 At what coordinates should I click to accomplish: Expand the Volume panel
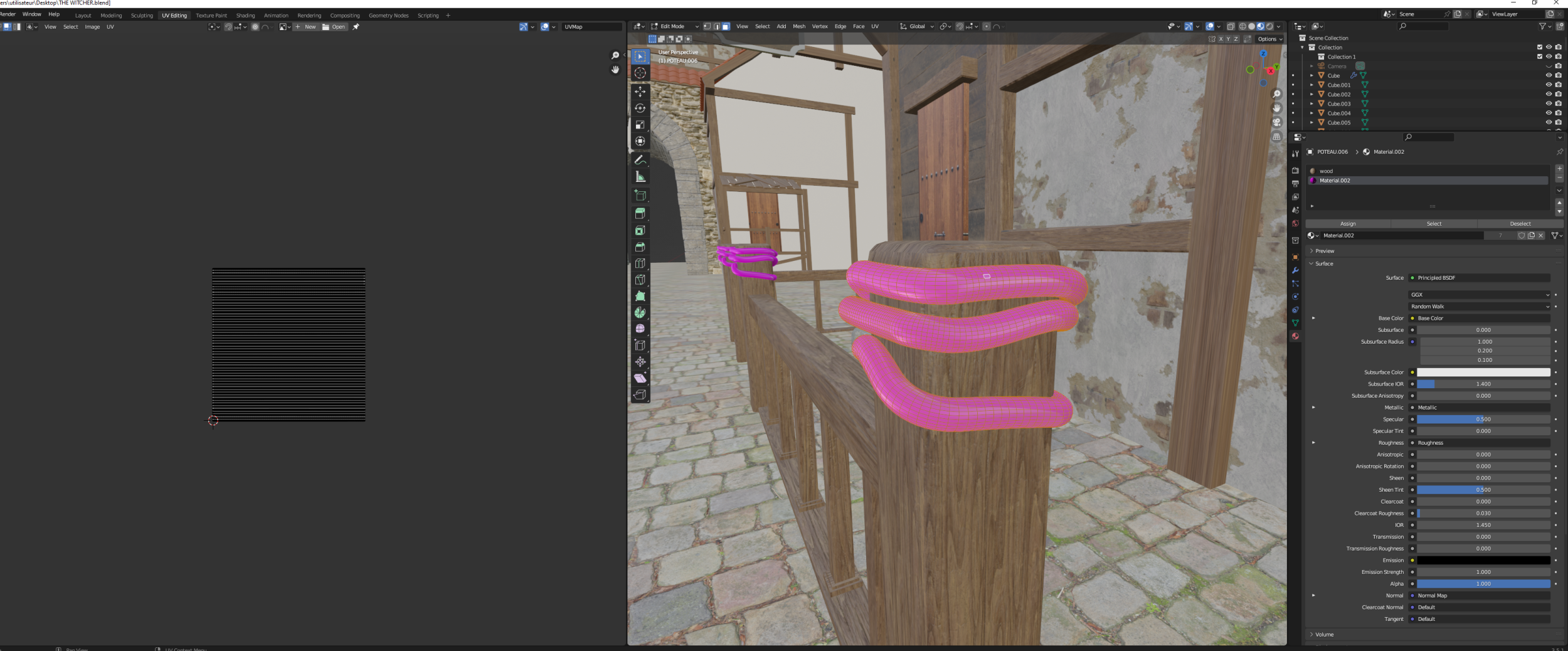[x=1324, y=635]
